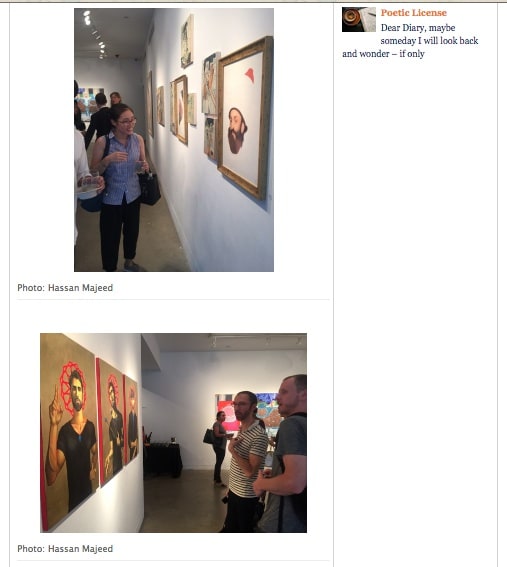The width and height of the screenshot is (507, 567).
Task: Click the Poetic License sidebar thumbnail
Action: tap(358, 20)
